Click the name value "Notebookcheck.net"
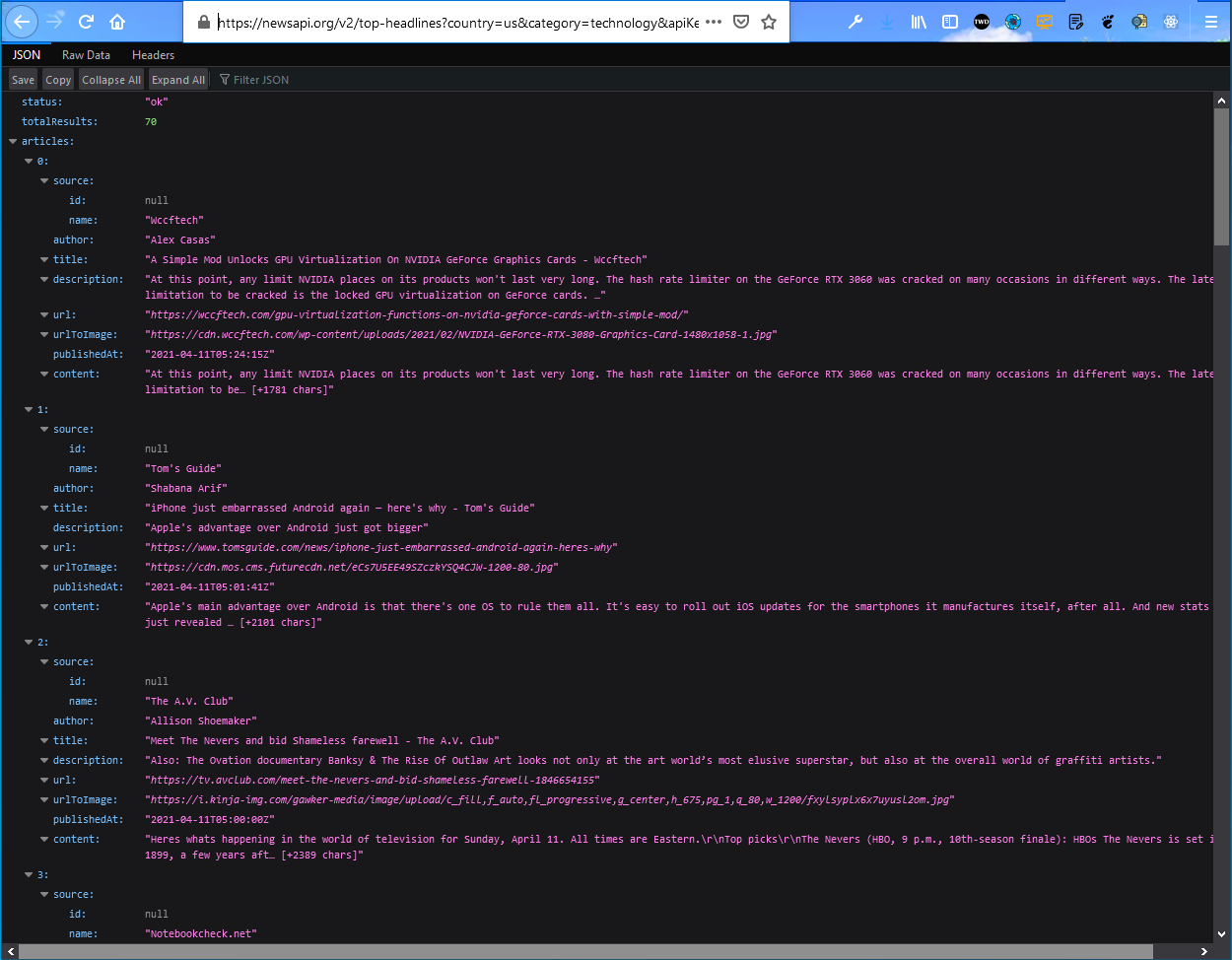 click(x=201, y=934)
